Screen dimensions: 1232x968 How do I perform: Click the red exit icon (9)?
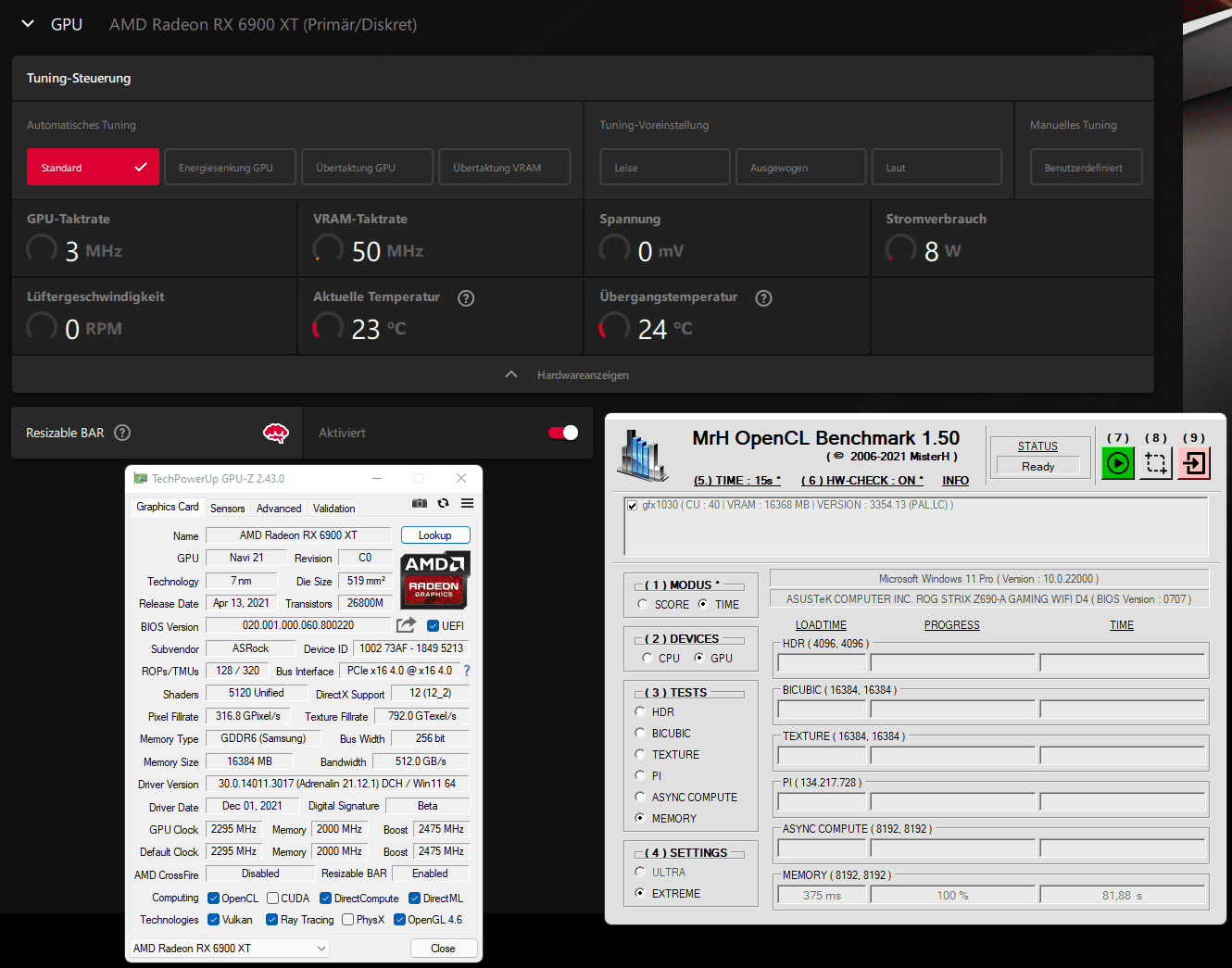tap(1194, 462)
